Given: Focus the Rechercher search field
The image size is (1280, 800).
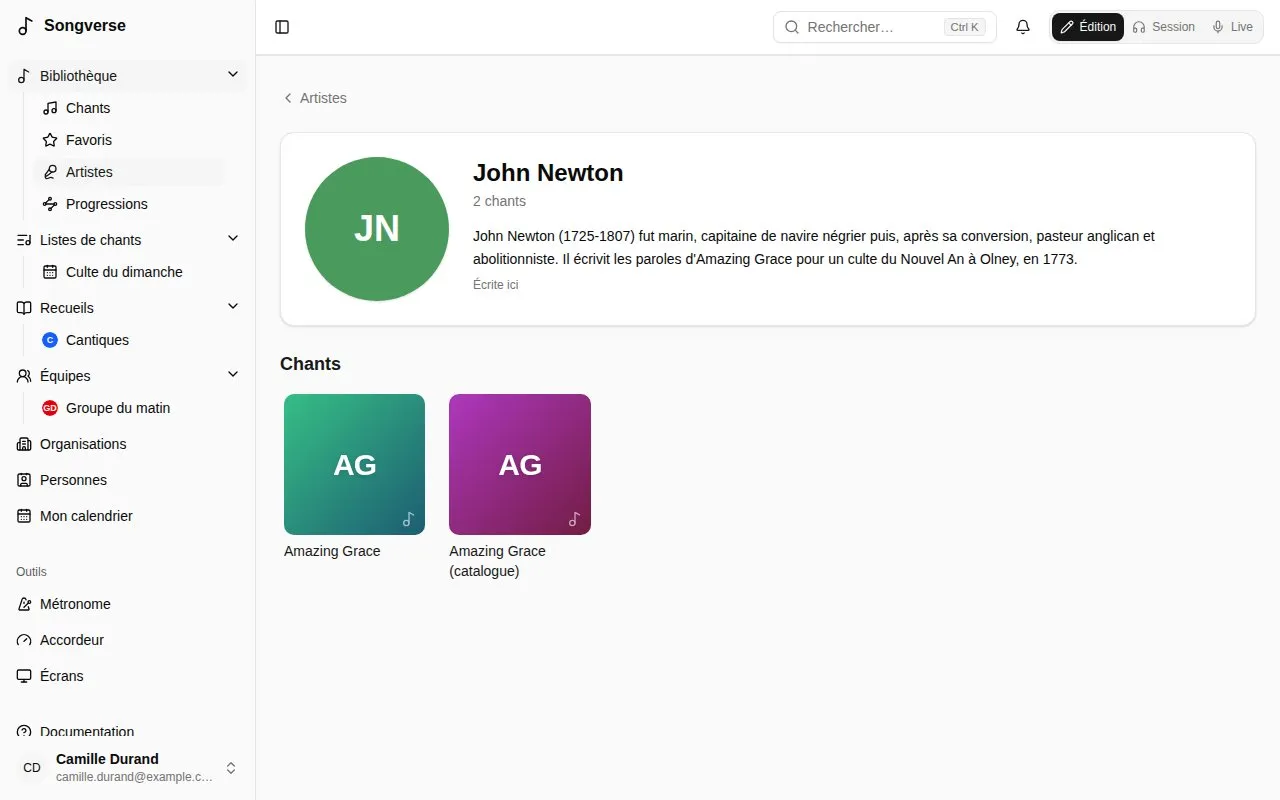Looking at the screenshot, I should (x=885, y=27).
